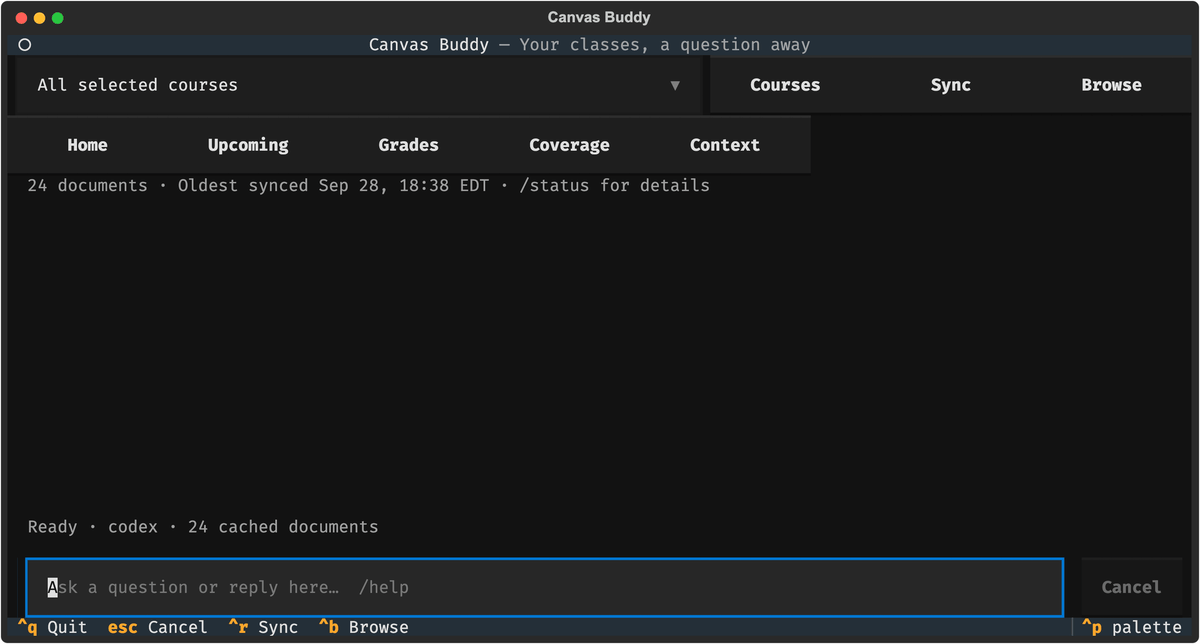Open the Browse button at top
This screenshot has height=644, width=1200.
(1111, 86)
